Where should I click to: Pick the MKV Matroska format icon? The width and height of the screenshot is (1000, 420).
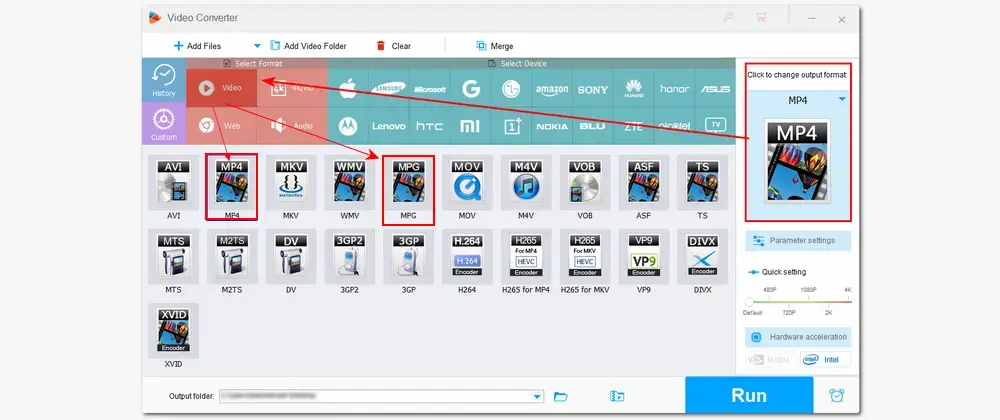291,184
